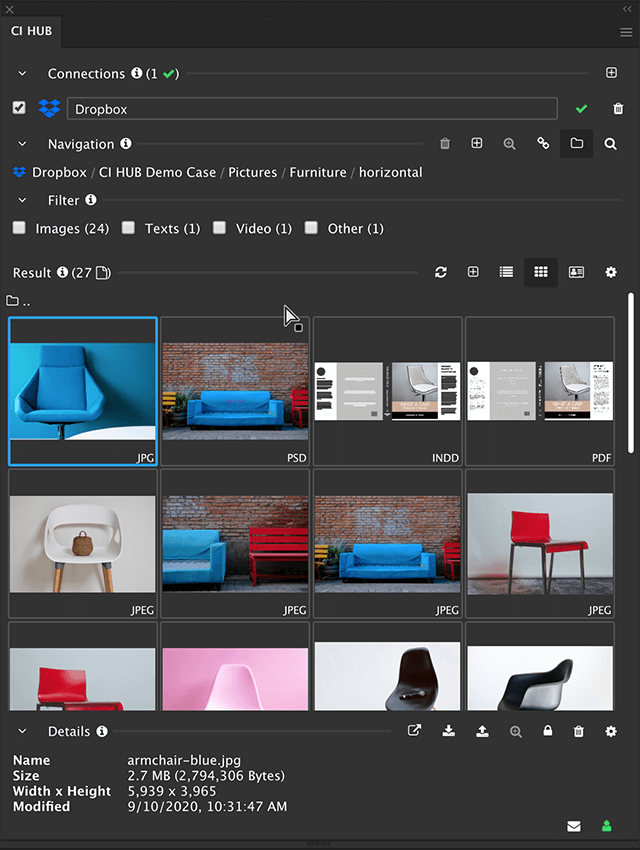Open the panel hamburger menu
Viewport: 640px width, 850px height.
tap(626, 32)
